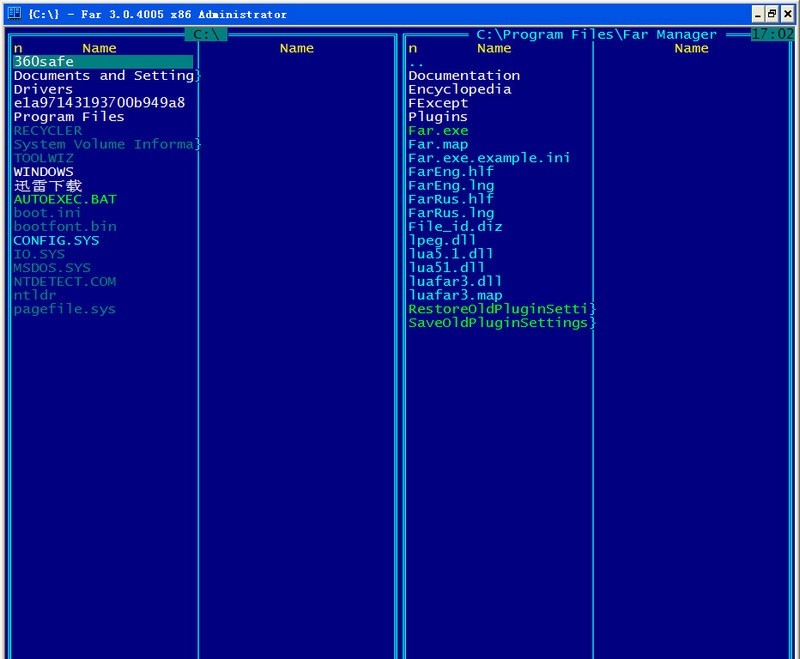Select ntldr file
The height and width of the screenshot is (659, 800).
point(35,296)
